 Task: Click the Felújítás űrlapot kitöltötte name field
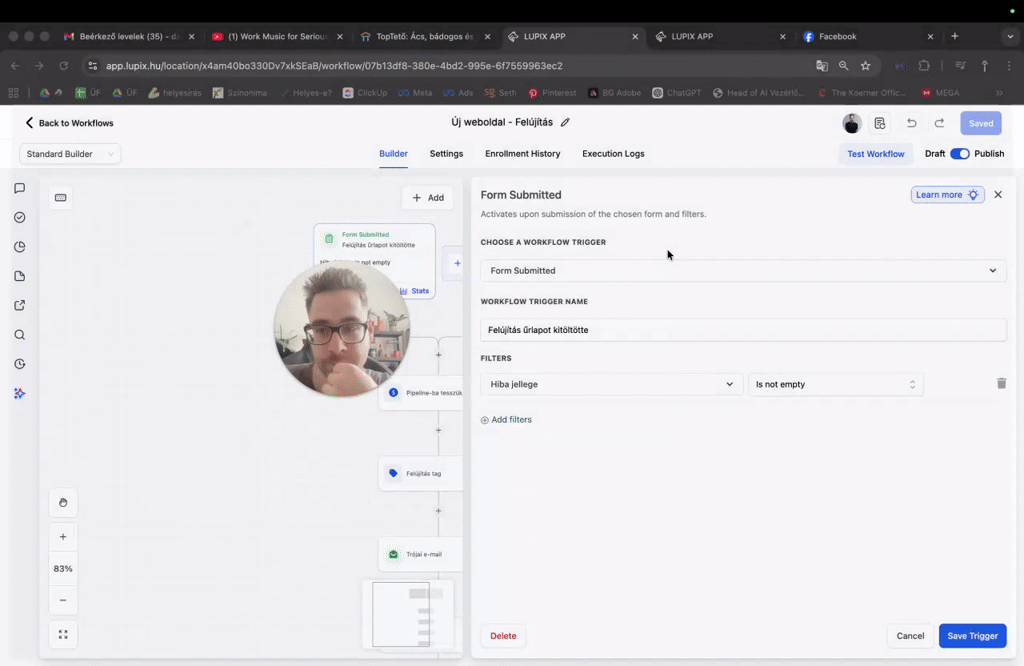click(742, 329)
